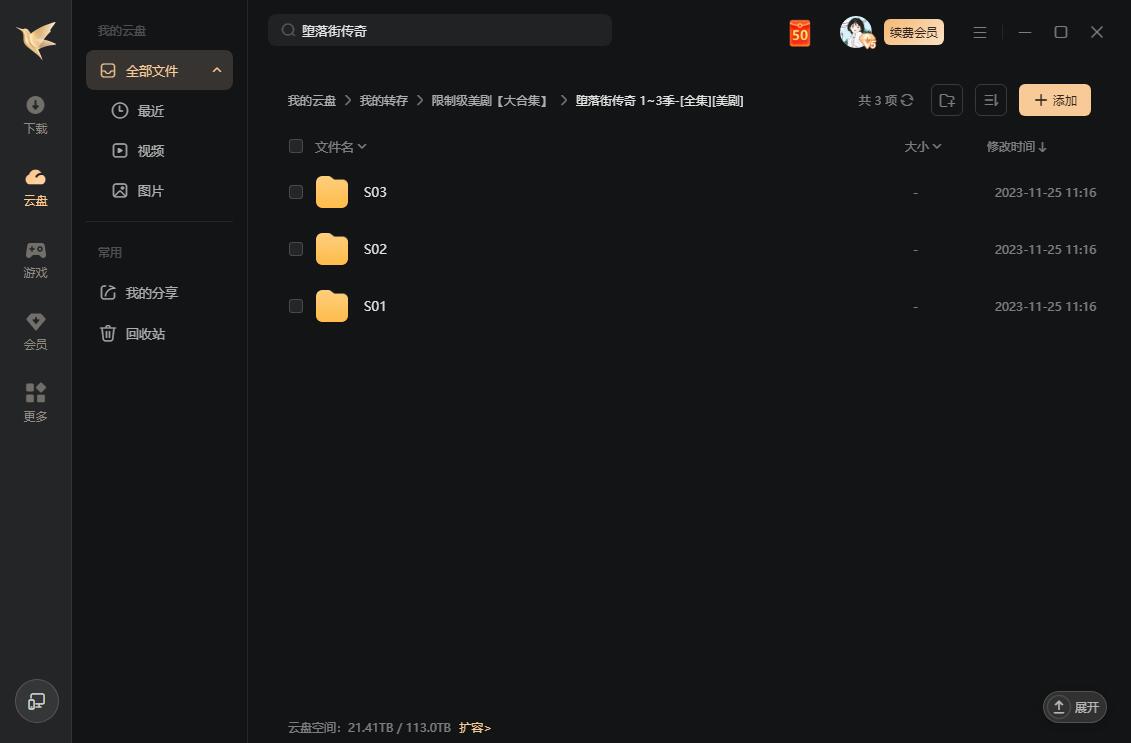Toggle the select-all checkbox in header
This screenshot has width=1131, height=743.
click(296, 146)
